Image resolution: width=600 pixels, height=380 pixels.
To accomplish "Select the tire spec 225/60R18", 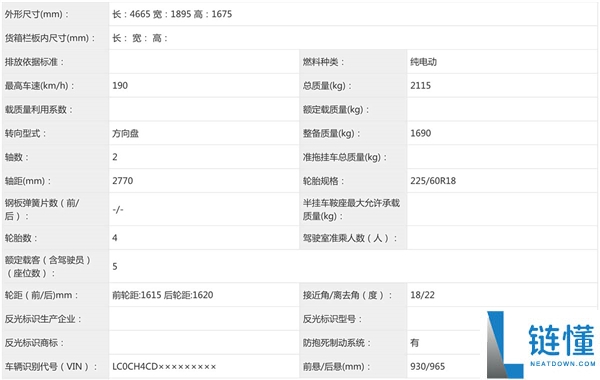I will pyautogui.click(x=433, y=181).
